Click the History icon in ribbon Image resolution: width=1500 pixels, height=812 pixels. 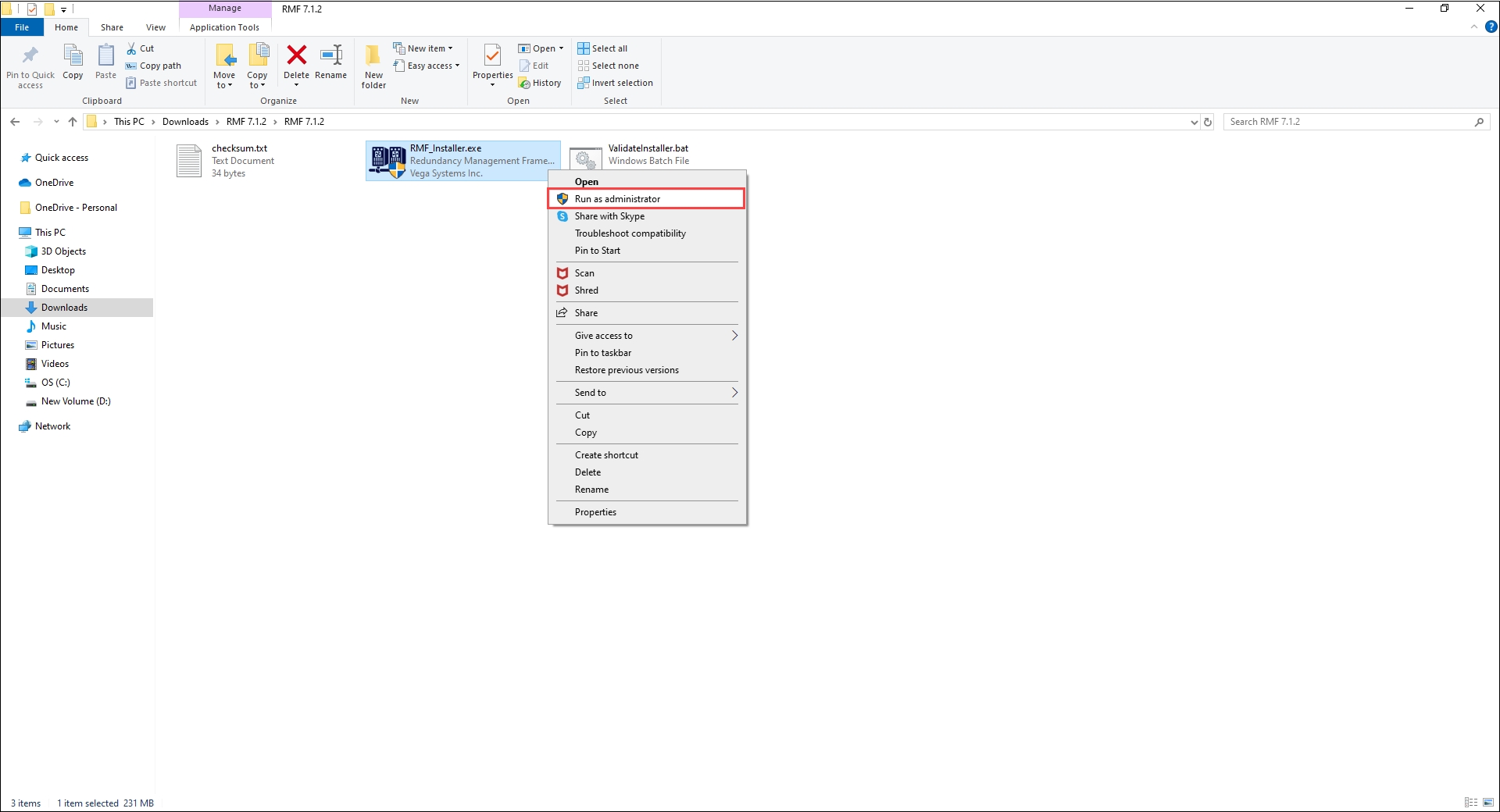point(540,83)
